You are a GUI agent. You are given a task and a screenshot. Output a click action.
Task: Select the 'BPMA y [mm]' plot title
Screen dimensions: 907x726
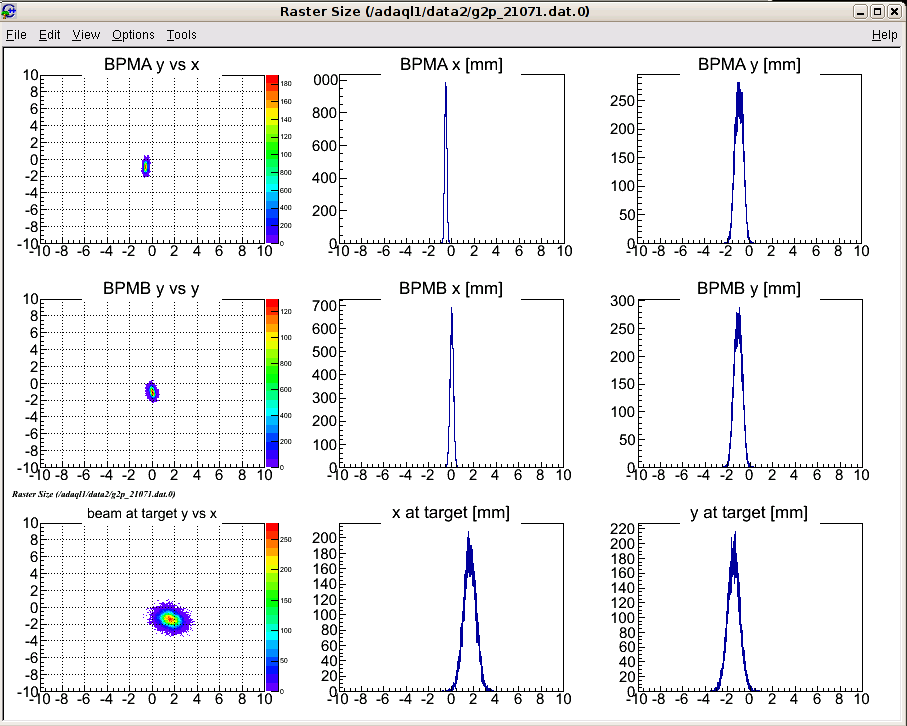click(x=749, y=64)
